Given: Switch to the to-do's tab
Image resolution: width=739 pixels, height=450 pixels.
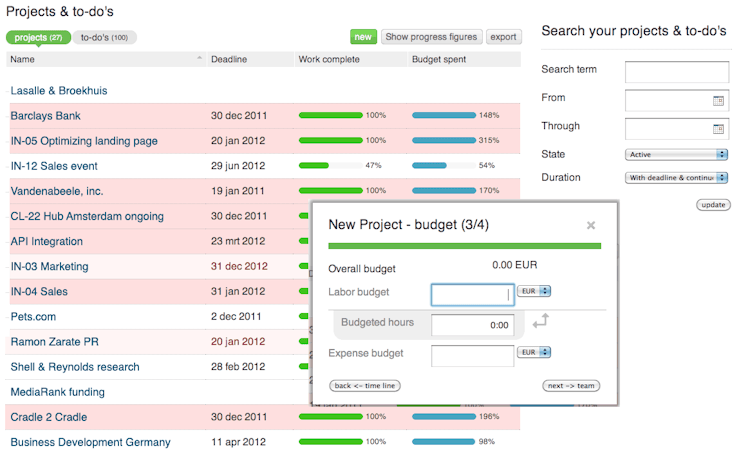Looking at the screenshot, I should [x=104, y=37].
